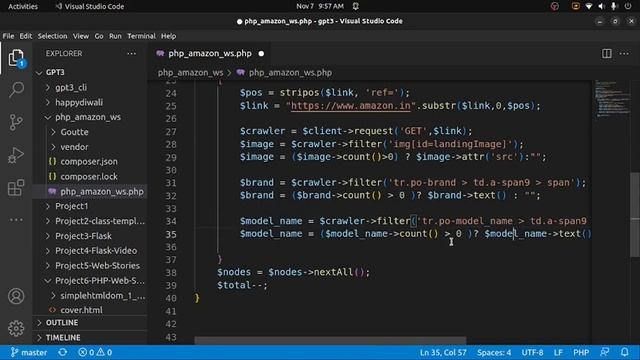Screen dimensions: 640x360
Task: Click the PHP file icon in breadcrumb
Action: (241, 72)
